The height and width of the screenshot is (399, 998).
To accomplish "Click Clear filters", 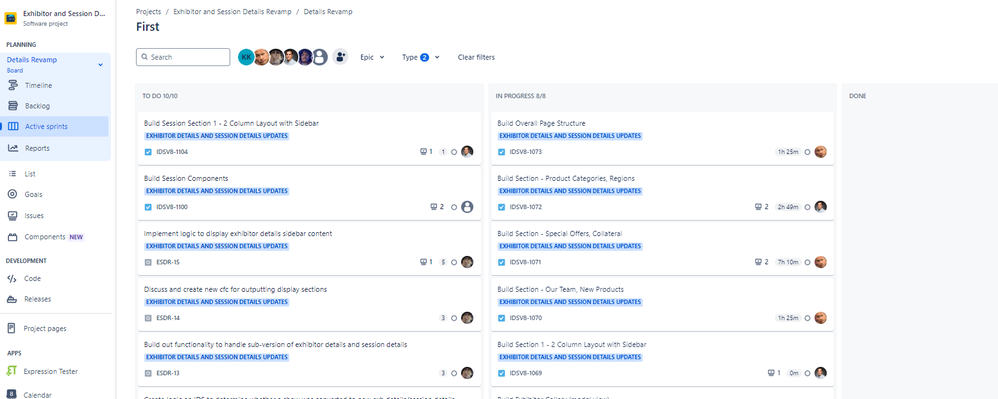I will point(476,57).
